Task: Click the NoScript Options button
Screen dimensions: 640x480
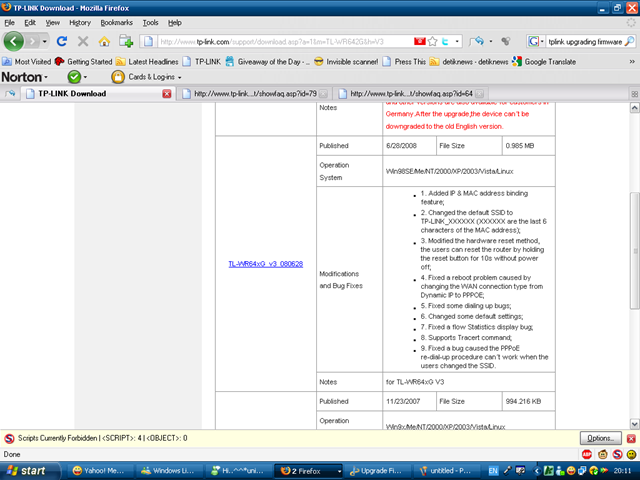Action: pyautogui.click(x=600, y=438)
